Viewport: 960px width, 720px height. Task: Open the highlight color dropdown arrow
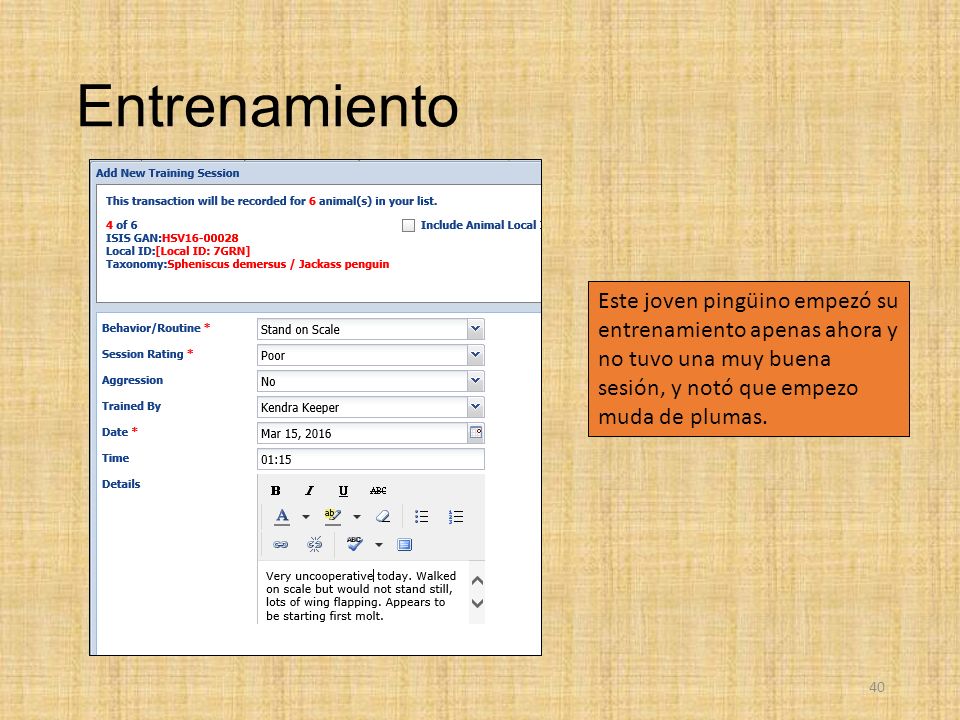click(x=356, y=517)
